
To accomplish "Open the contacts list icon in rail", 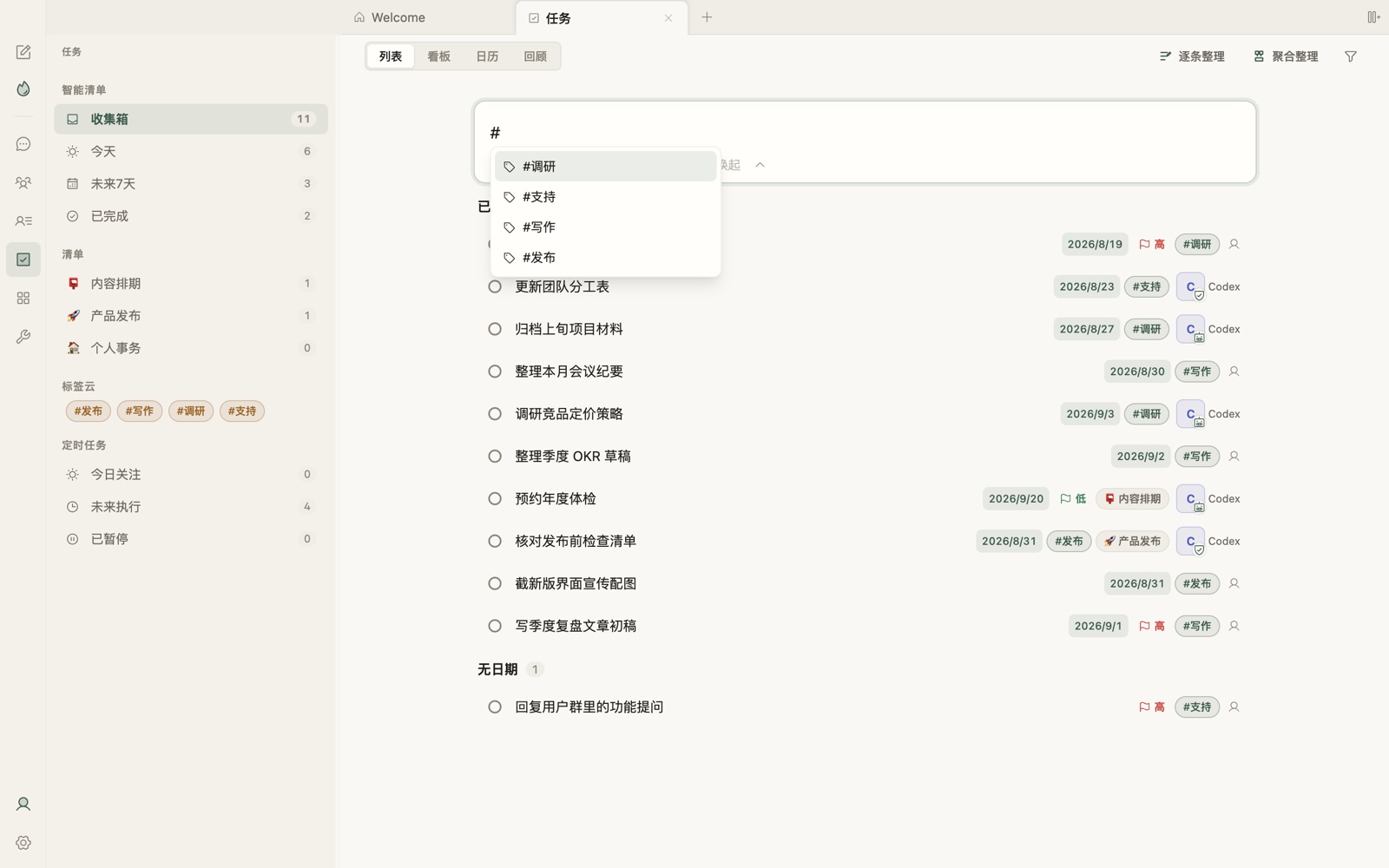I will coord(23,221).
